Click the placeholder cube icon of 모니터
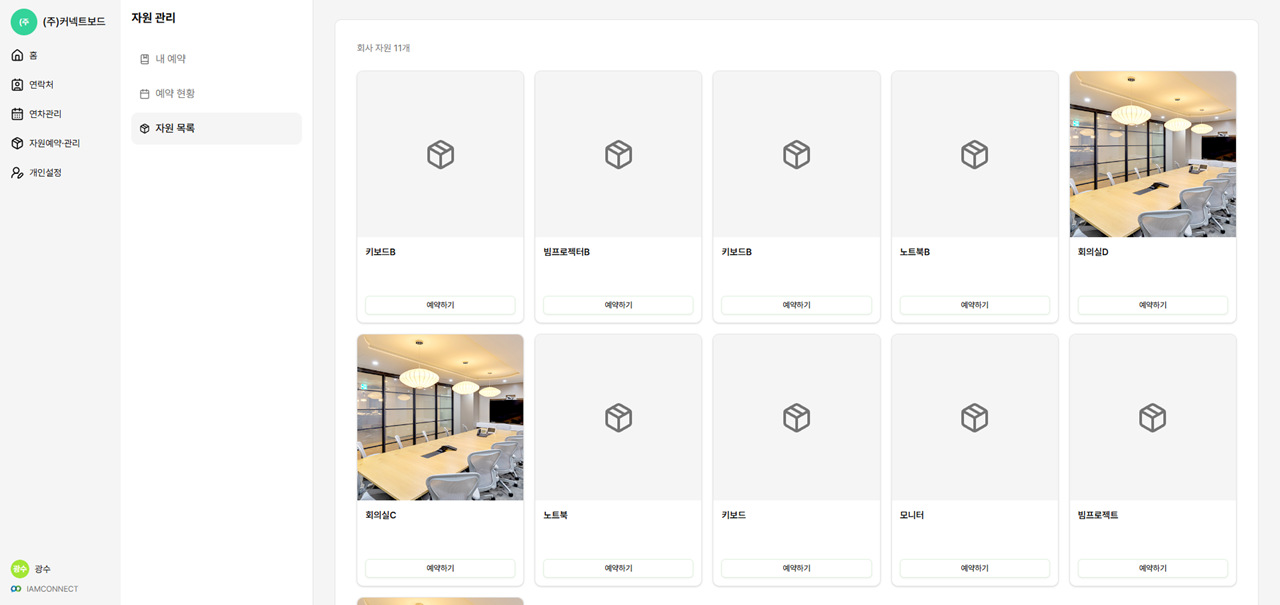Image resolution: width=1280 pixels, height=605 pixels. [974, 417]
